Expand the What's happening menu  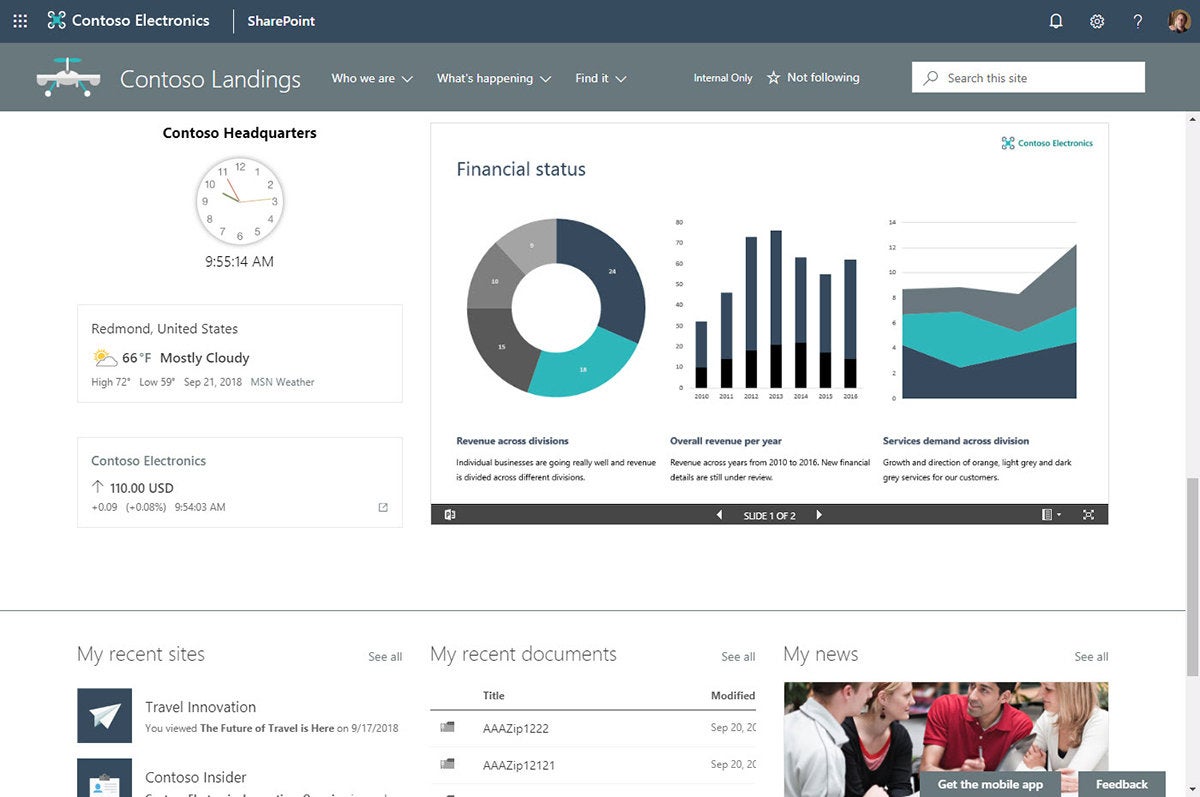coord(494,78)
